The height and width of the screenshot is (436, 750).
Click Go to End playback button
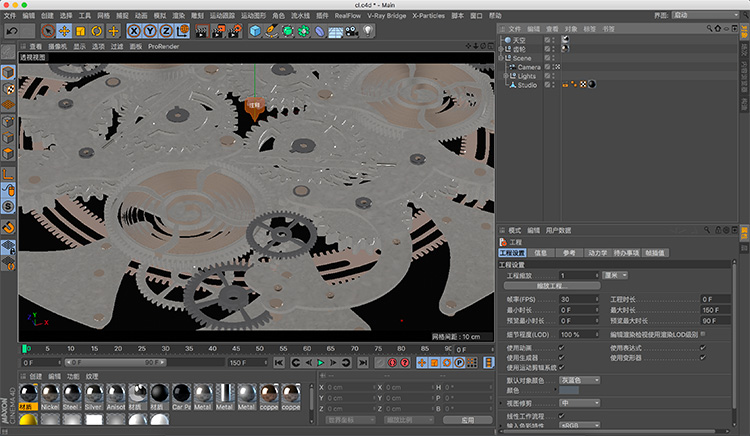[x=363, y=363]
